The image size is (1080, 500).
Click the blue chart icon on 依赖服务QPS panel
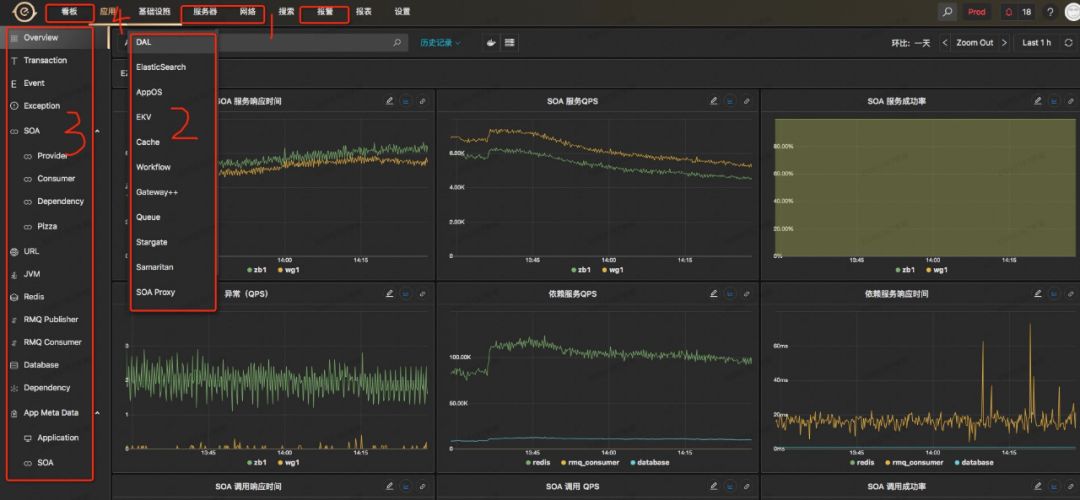(x=730, y=294)
